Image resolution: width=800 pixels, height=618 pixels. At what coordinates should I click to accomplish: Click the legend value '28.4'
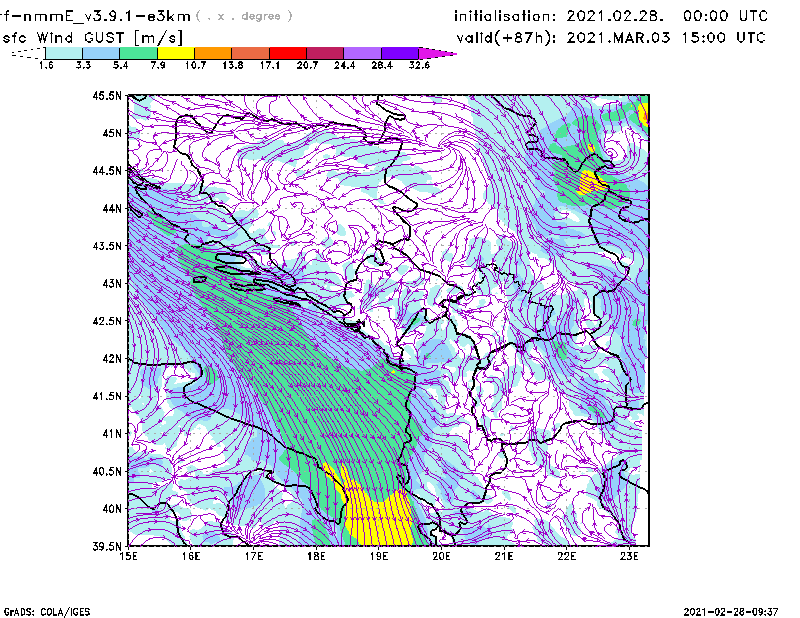(x=382, y=65)
